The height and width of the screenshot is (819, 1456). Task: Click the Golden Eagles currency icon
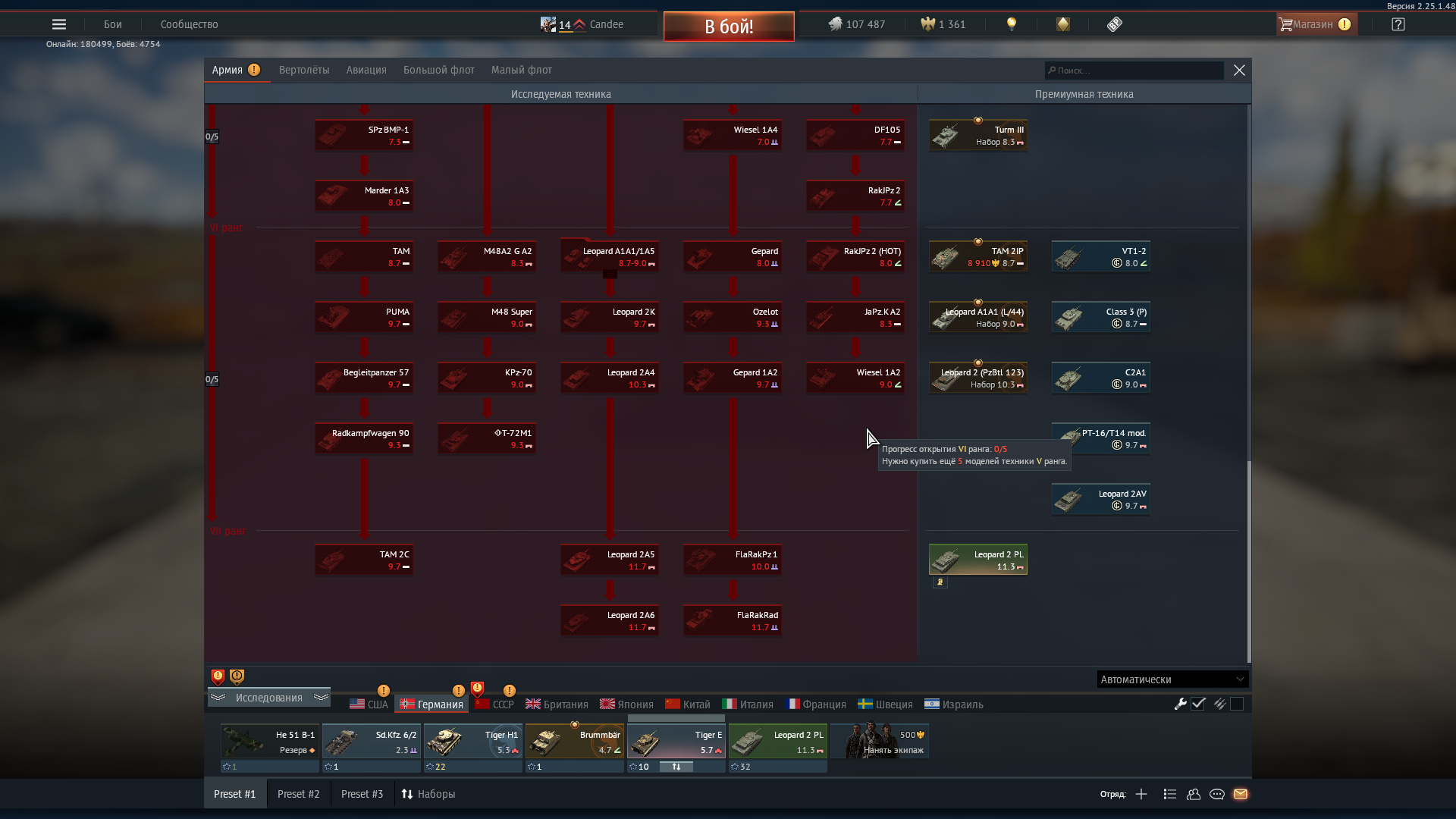pos(928,24)
